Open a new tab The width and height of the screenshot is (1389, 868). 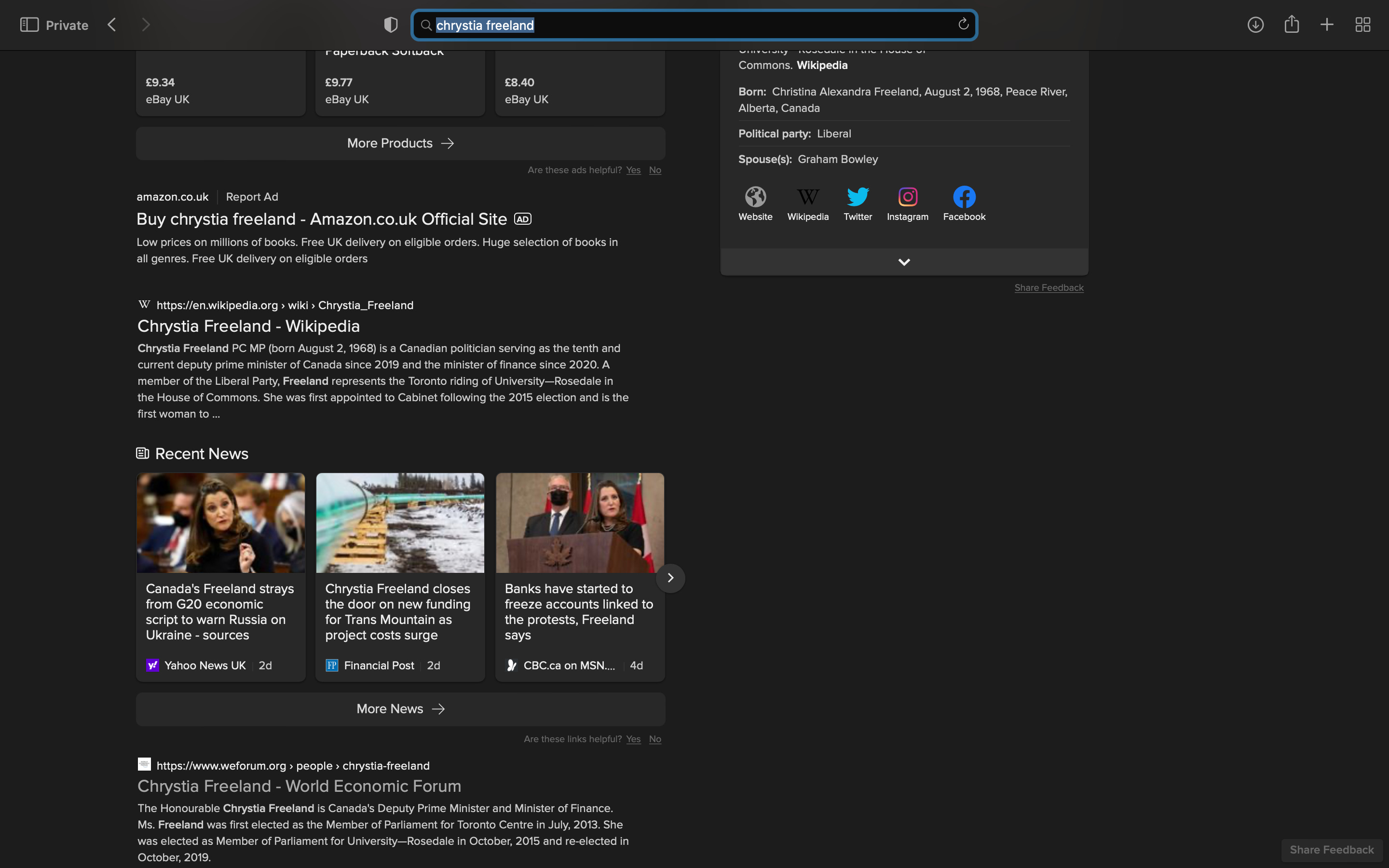click(x=1326, y=25)
